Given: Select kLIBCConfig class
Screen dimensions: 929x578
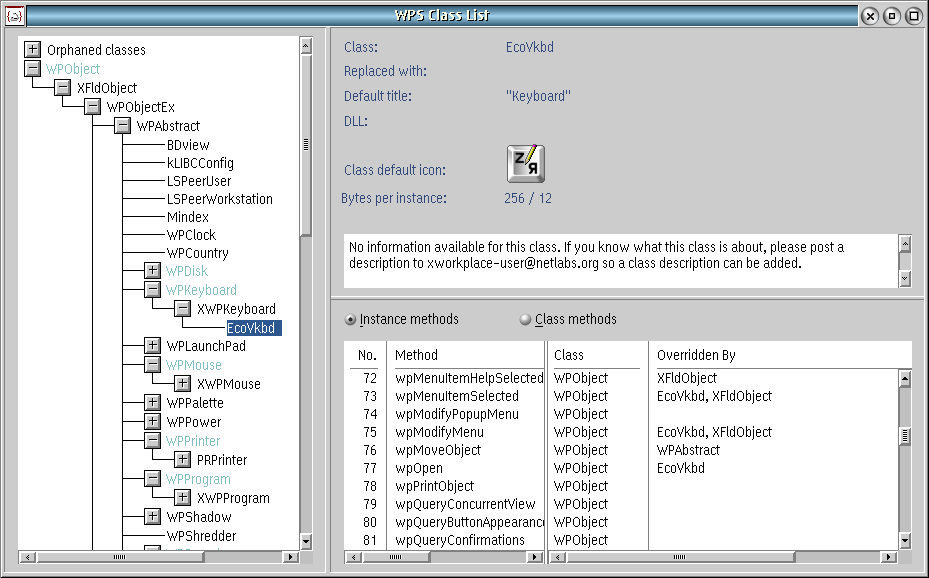Looking at the screenshot, I should click(x=200, y=163).
